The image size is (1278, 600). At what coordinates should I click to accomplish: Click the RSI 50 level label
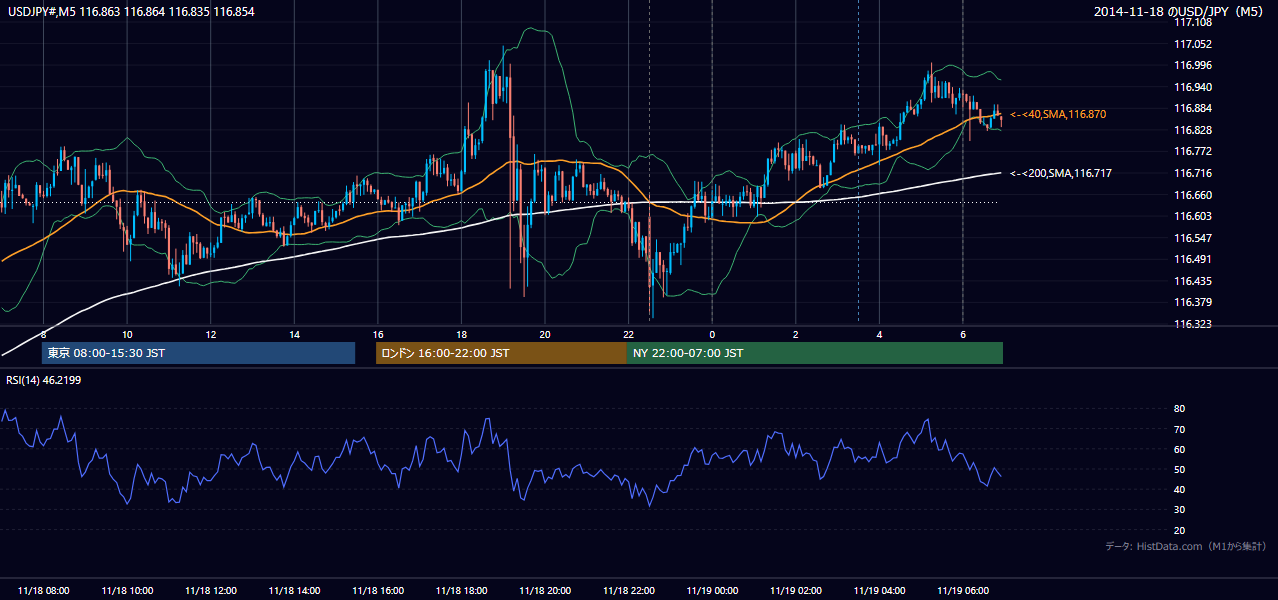(x=1179, y=469)
